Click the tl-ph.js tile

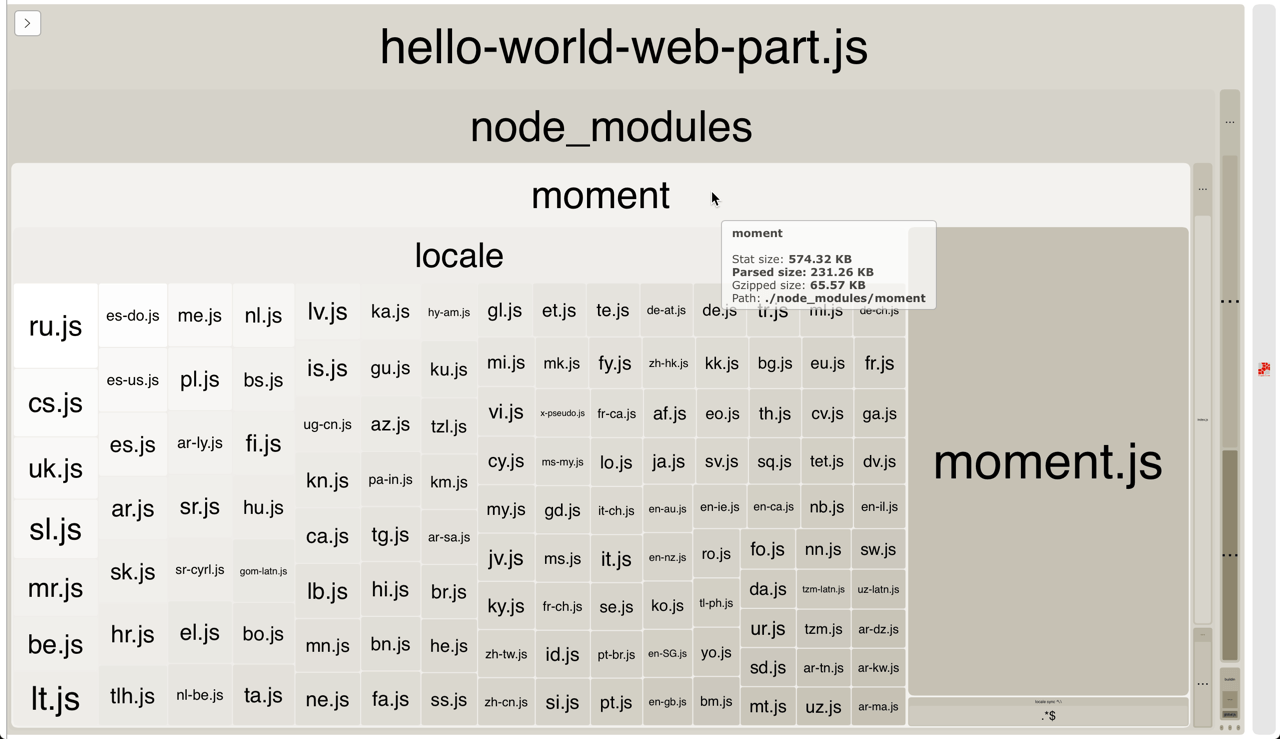point(716,603)
